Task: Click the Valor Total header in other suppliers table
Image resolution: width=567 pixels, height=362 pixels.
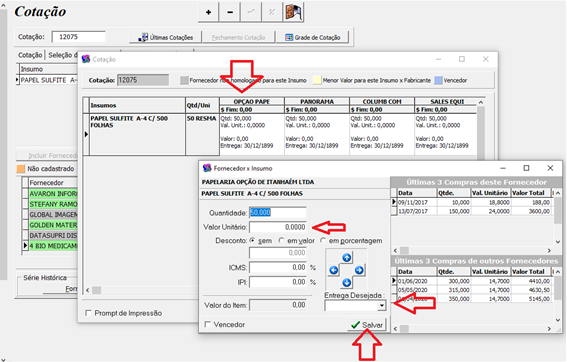Action: point(530,272)
